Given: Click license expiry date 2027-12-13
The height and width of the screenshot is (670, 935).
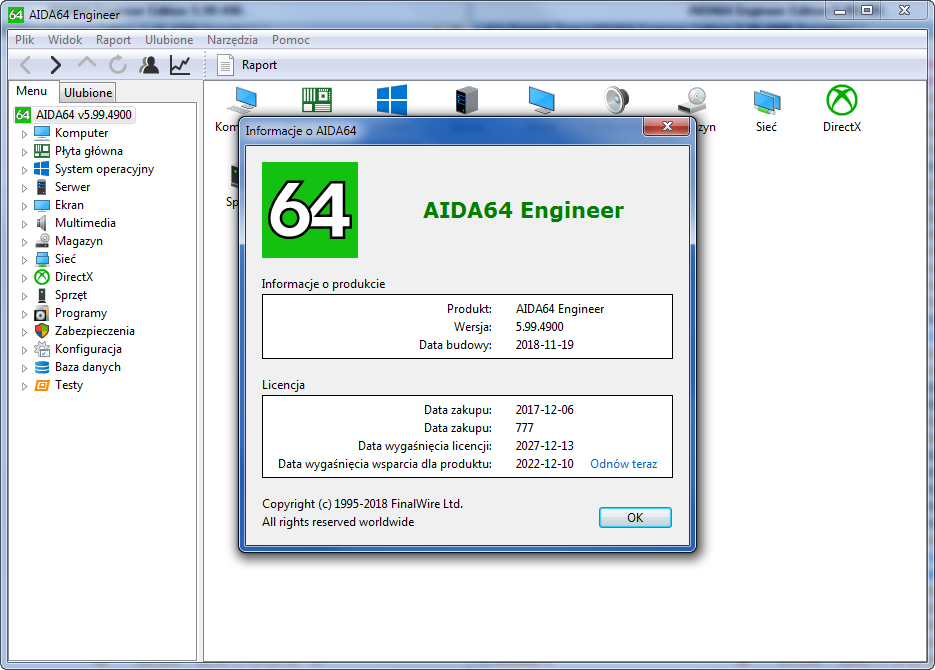Looking at the screenshot, I should tap(544, 446).
